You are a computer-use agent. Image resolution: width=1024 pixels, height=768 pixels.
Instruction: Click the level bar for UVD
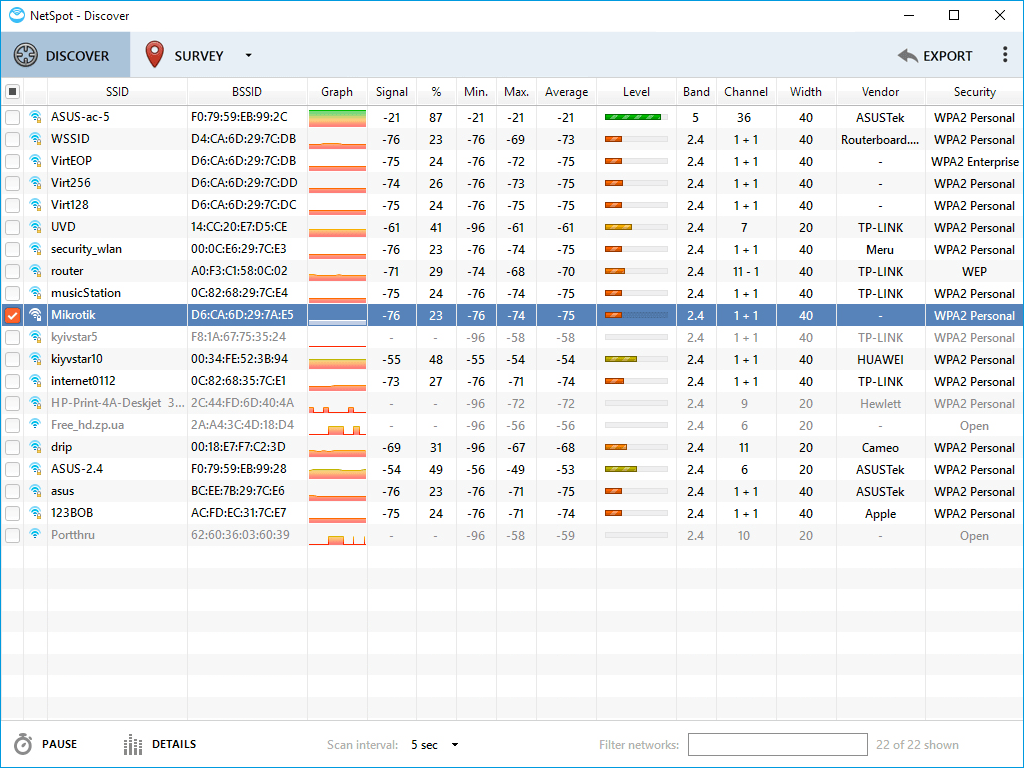pyautogui.click(x=636, y=227)
